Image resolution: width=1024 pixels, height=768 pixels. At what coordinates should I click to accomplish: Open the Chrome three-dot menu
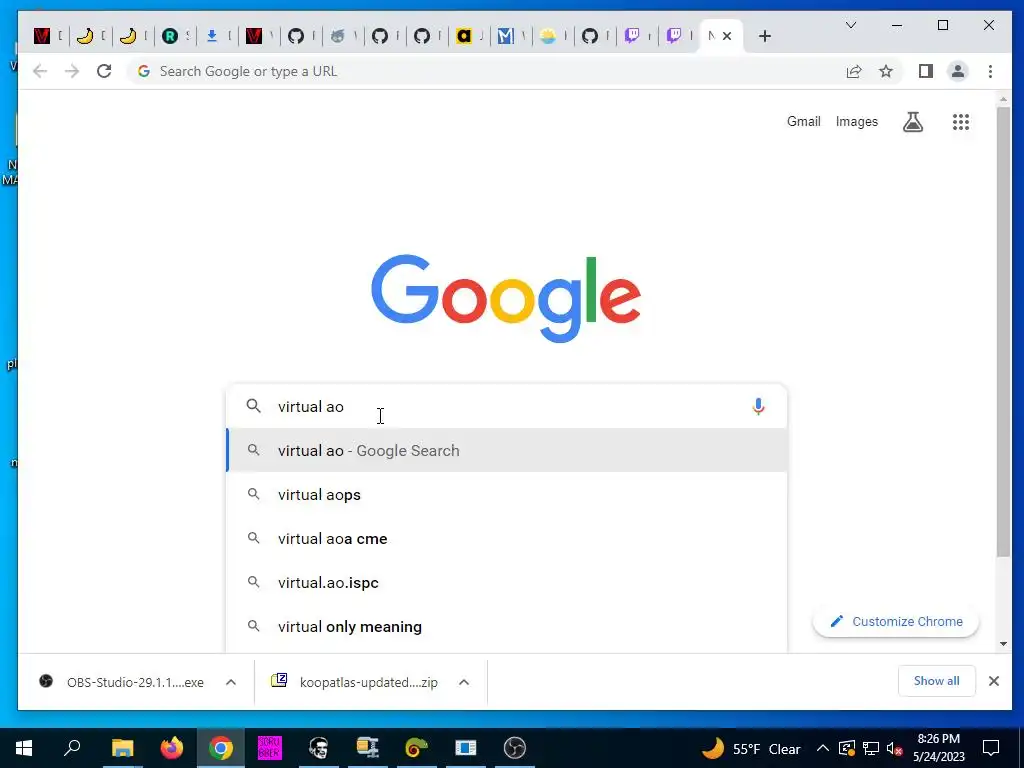click(x=990, y=71)
